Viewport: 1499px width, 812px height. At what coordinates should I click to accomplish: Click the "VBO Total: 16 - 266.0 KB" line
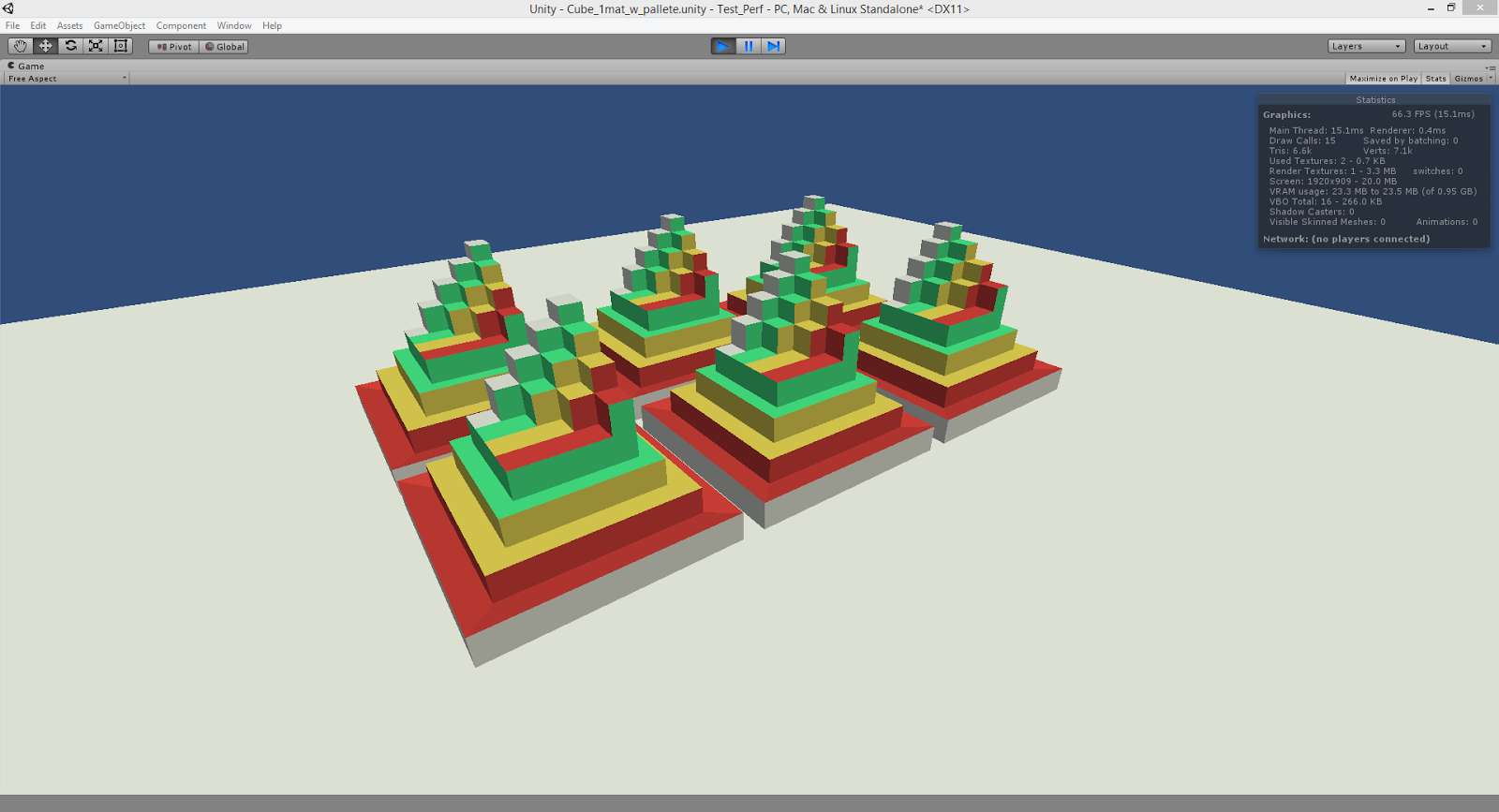pos(1326,201)
